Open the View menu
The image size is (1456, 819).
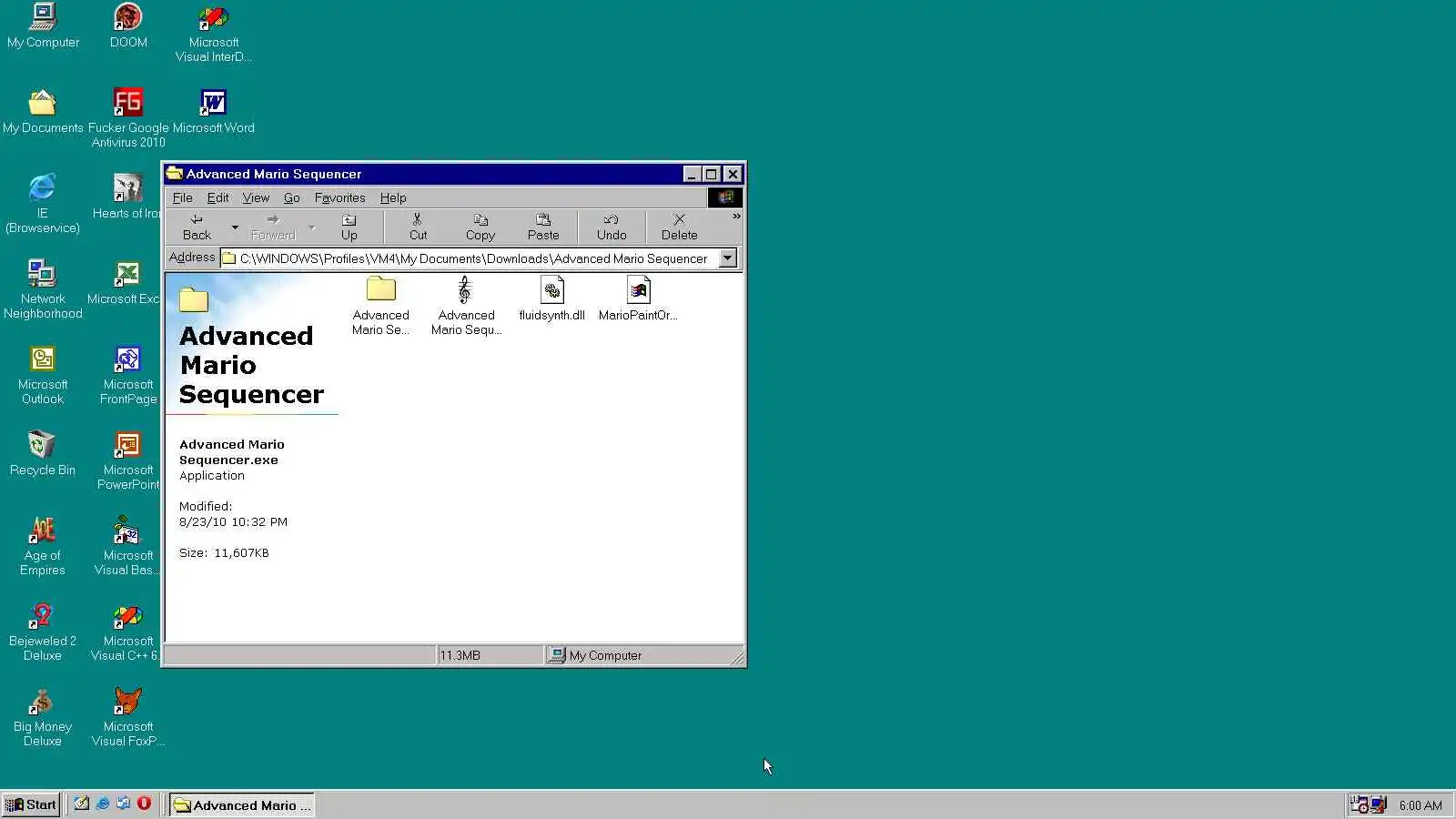256,197
